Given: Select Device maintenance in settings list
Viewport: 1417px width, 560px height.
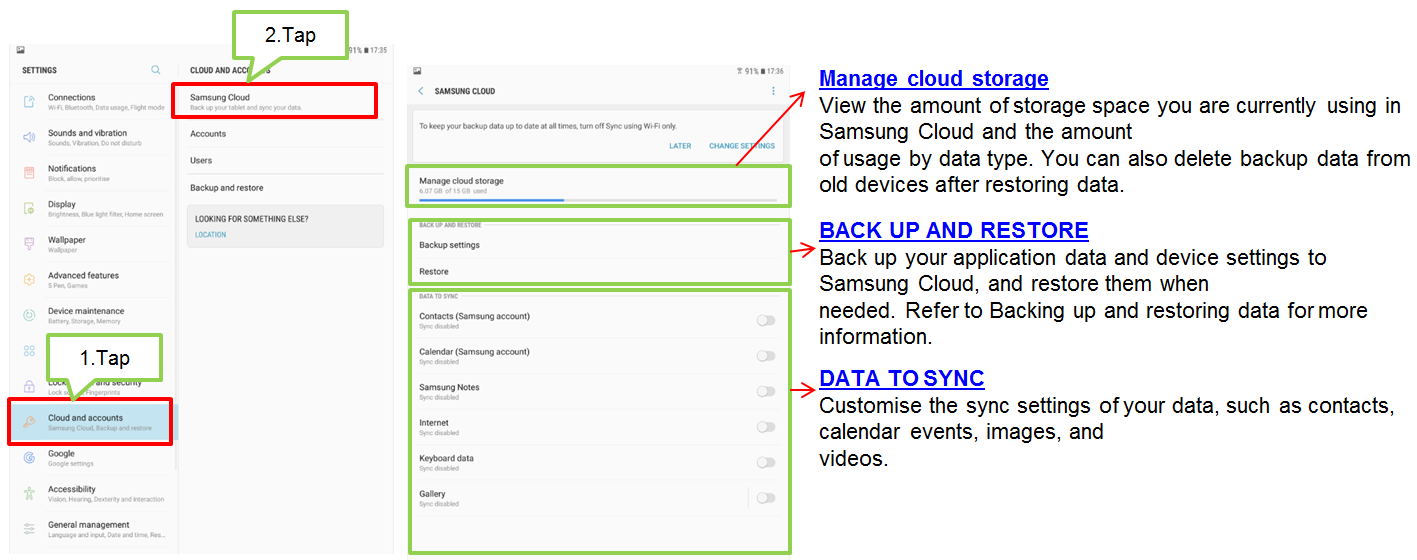Looking at the screenshot, I should click(x=95, y=315).
